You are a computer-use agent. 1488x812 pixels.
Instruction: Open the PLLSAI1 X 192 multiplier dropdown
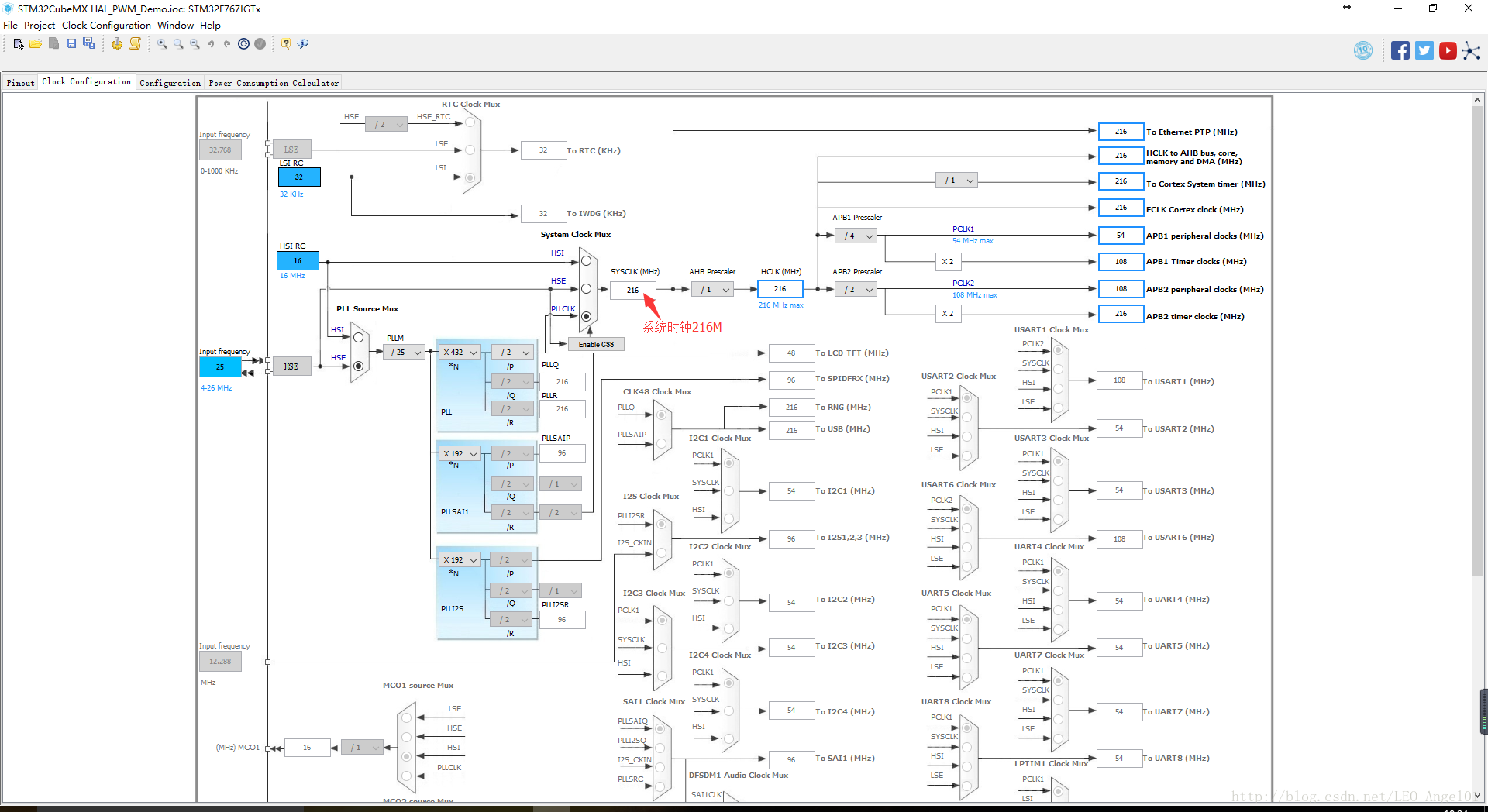(460, 454)
